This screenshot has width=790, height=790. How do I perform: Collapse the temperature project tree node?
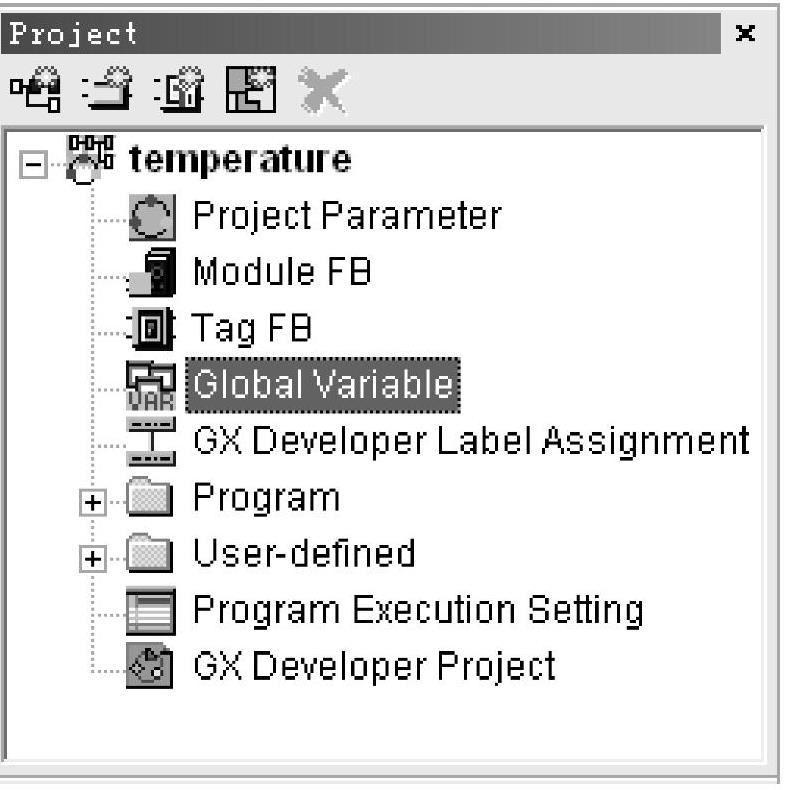(33, 164)
